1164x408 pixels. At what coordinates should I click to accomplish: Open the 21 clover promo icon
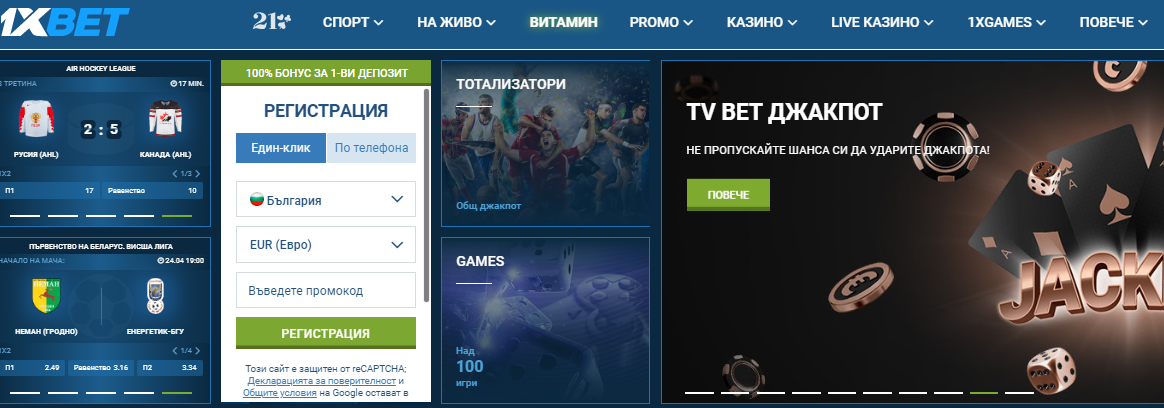(272, 22)
